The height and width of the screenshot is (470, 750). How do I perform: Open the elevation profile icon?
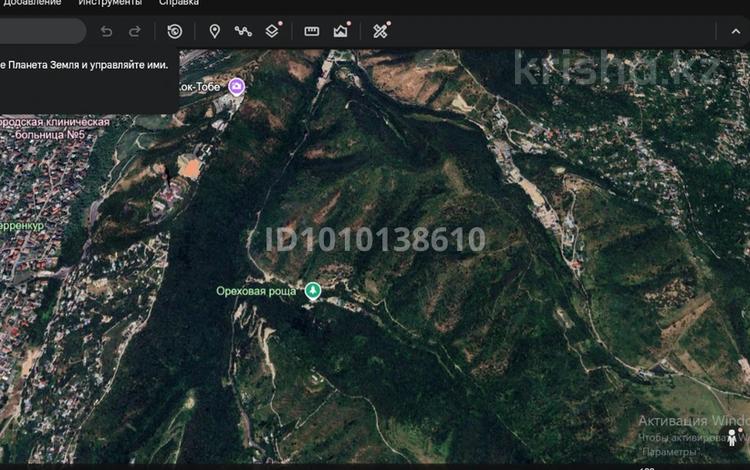coord(340,31)
